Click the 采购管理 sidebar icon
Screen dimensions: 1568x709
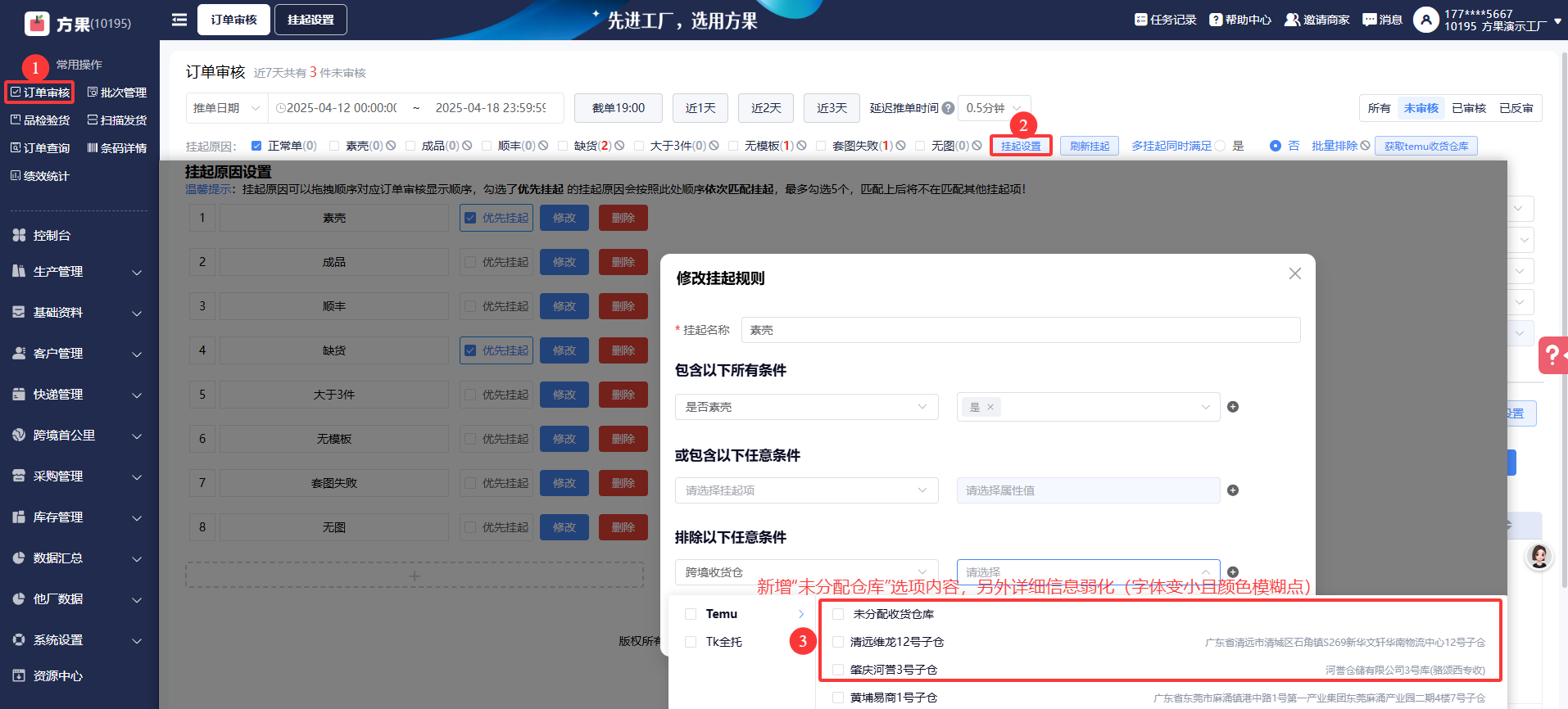[19, 476]
